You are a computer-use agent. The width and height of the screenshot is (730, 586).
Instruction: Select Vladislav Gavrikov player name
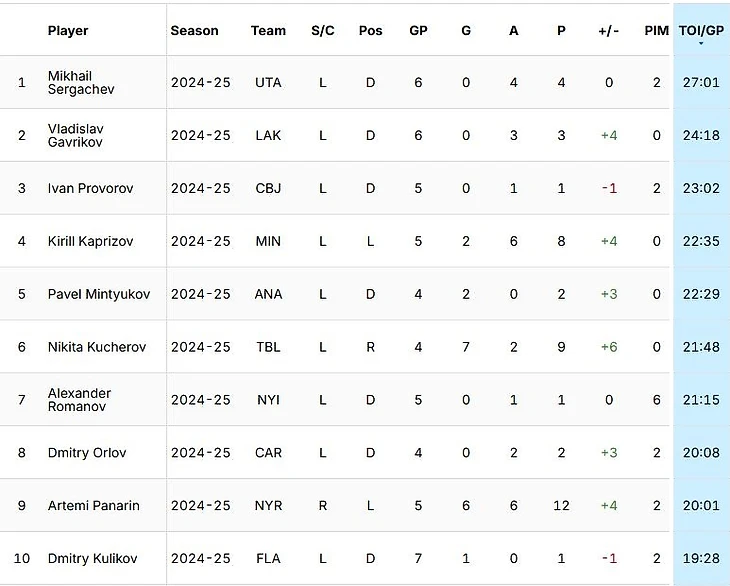point(75,135)
